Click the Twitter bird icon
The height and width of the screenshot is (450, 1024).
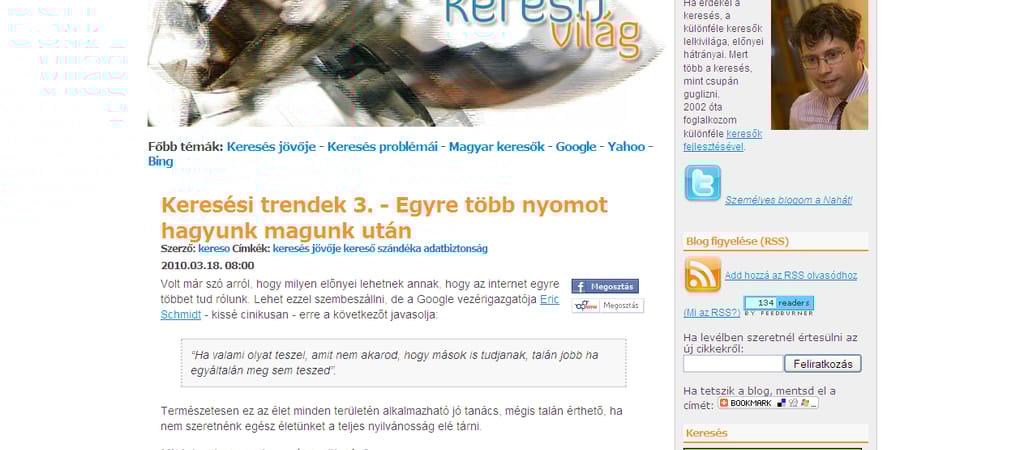tap(702, 184)
